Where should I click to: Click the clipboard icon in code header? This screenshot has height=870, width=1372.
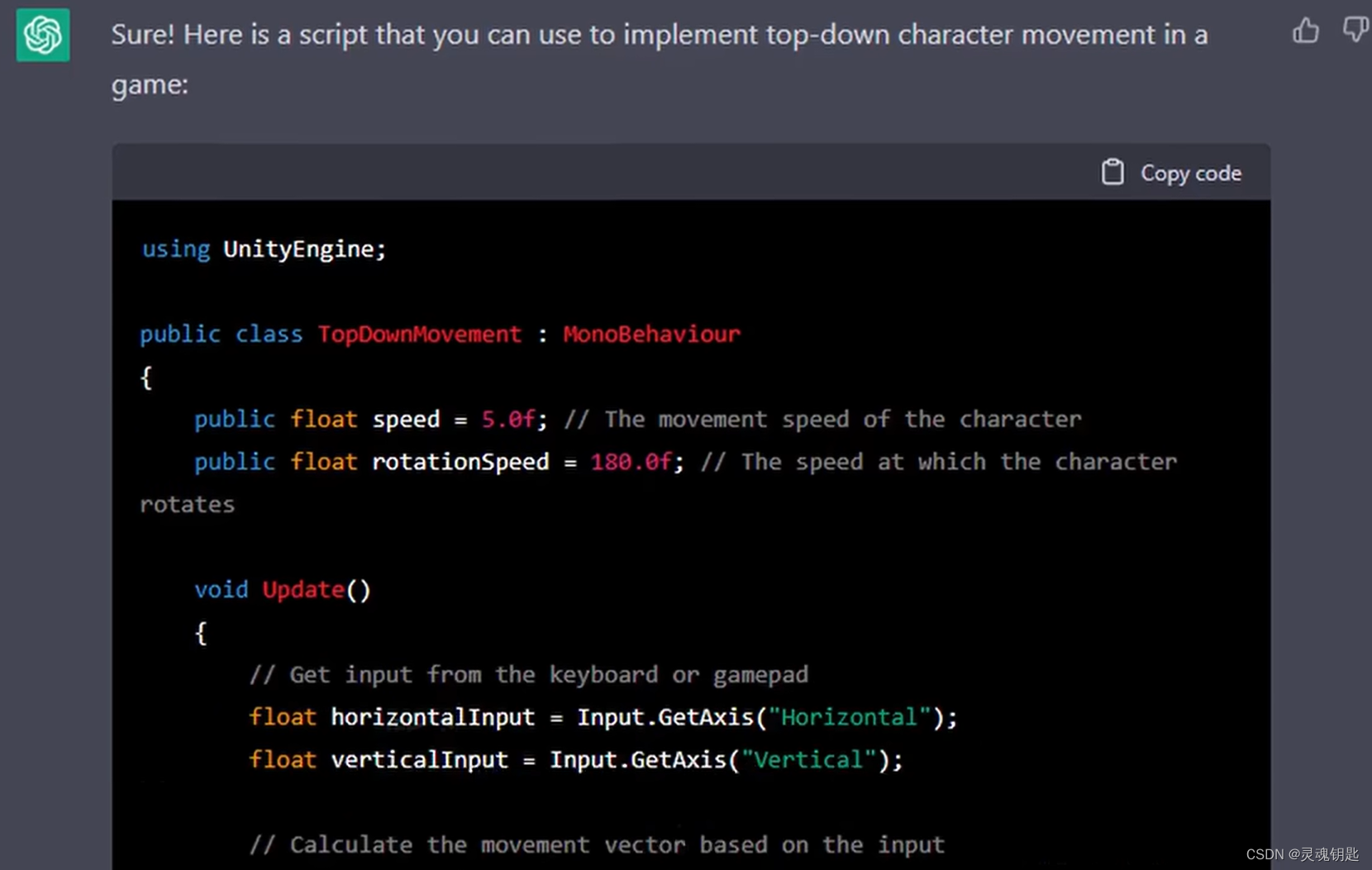tap(1112, 172)
